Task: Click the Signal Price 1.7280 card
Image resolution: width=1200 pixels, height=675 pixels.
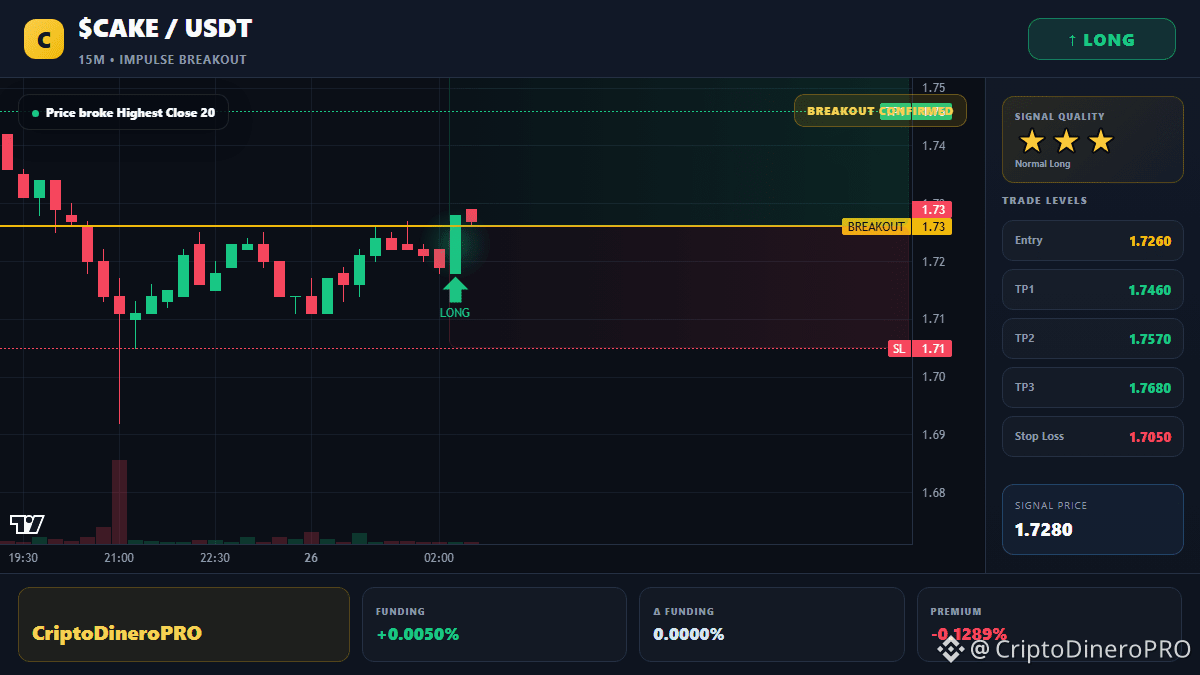Action: [1093, 519]
